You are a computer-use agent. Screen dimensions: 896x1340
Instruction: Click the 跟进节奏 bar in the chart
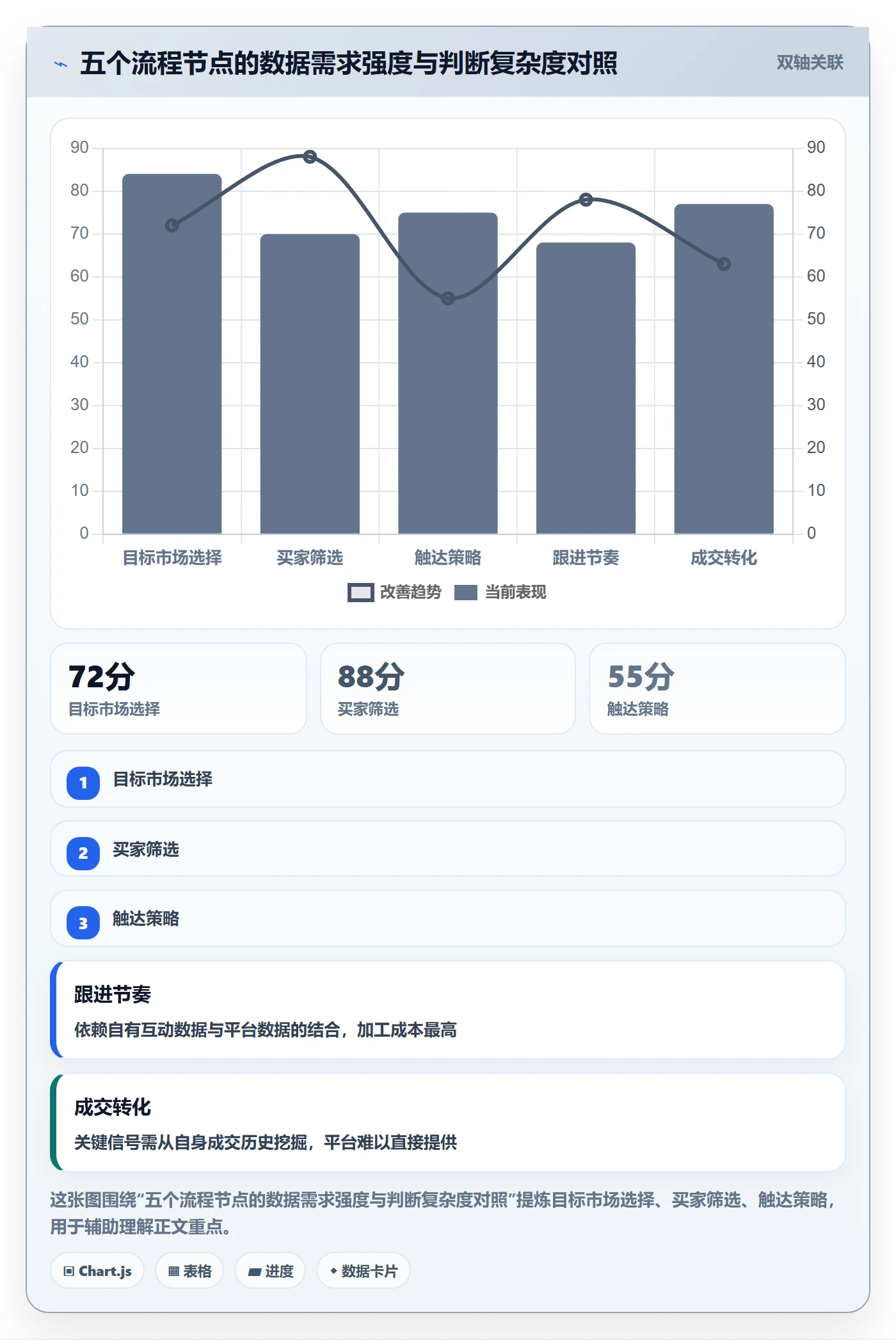(586, 388)
